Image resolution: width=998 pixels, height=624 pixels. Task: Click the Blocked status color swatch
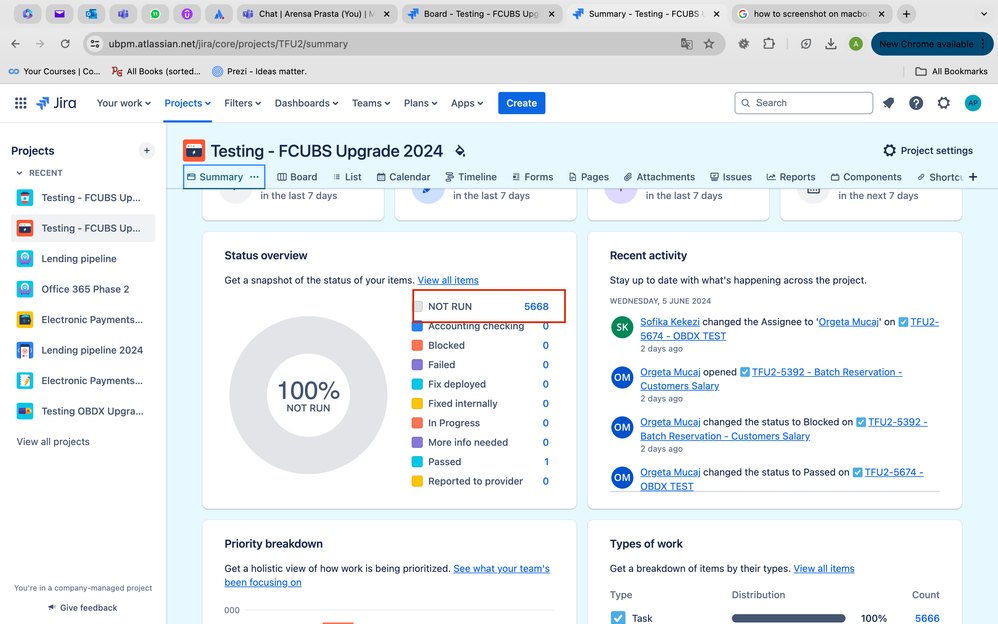417,345
